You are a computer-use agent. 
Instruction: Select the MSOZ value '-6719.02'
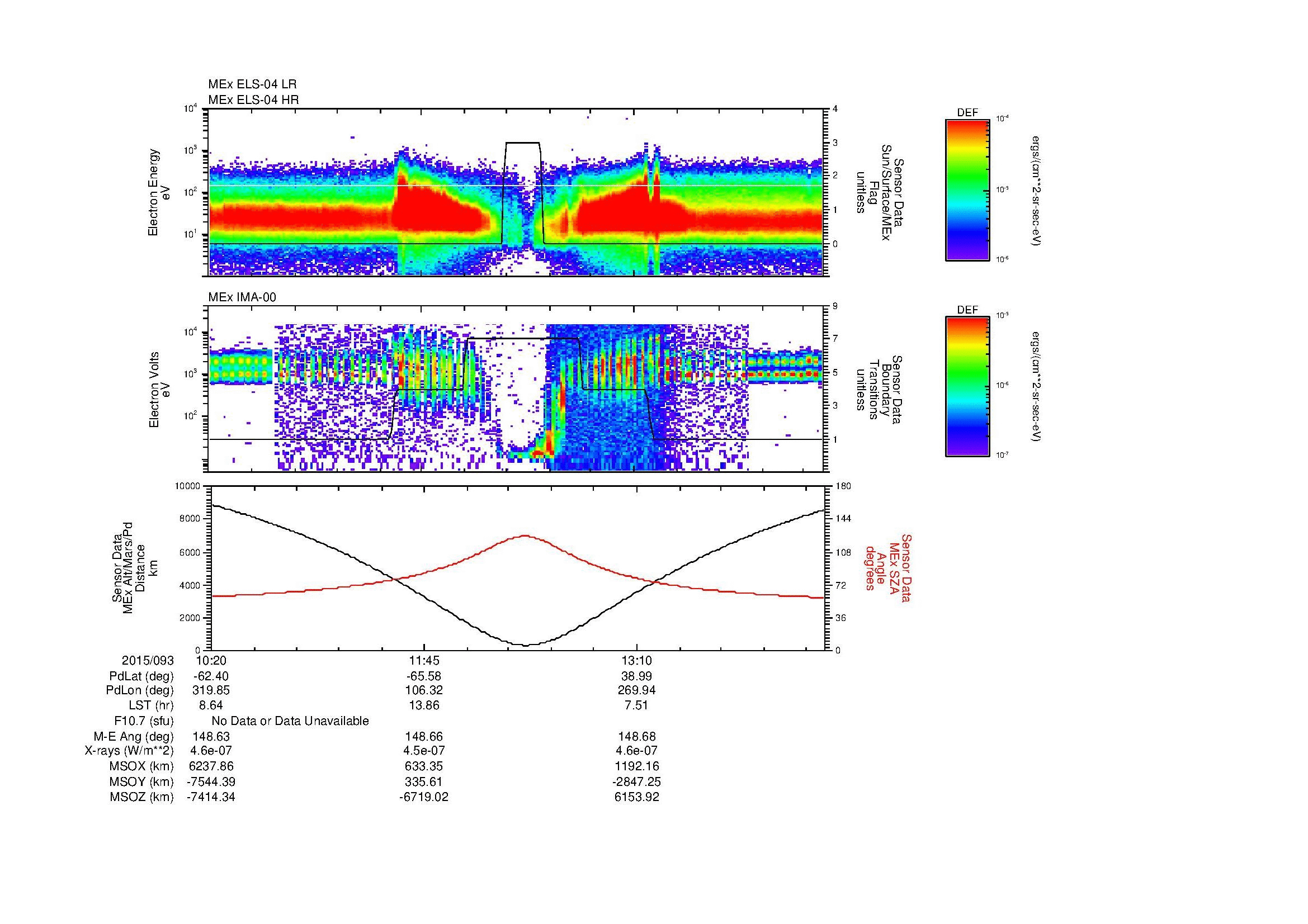coord(424,797)
